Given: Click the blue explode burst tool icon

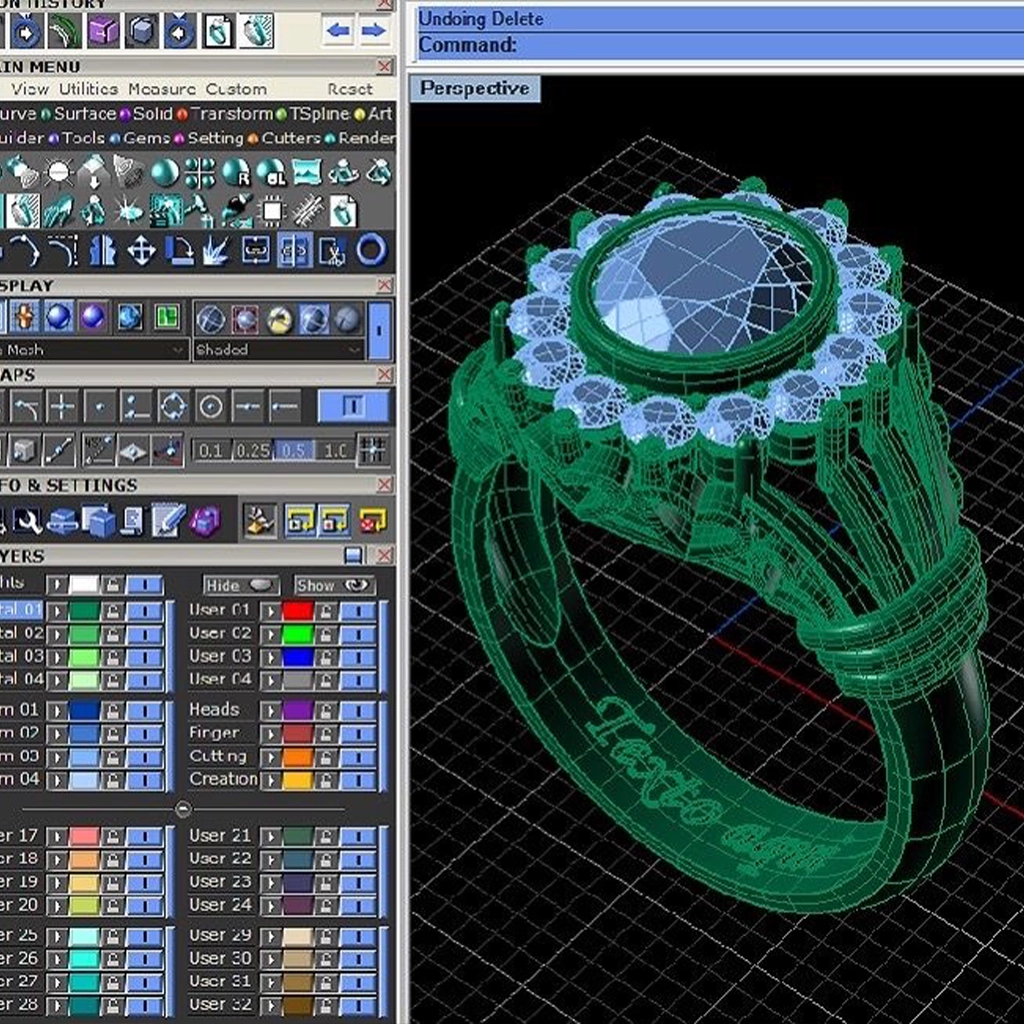Looking at the screenshot, I should 216,251.
